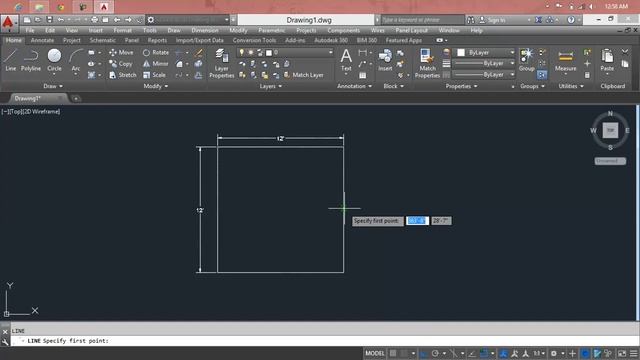640x360 pixels.
Task: Expand the Properties panel
Action: click(x=461, y=86)
